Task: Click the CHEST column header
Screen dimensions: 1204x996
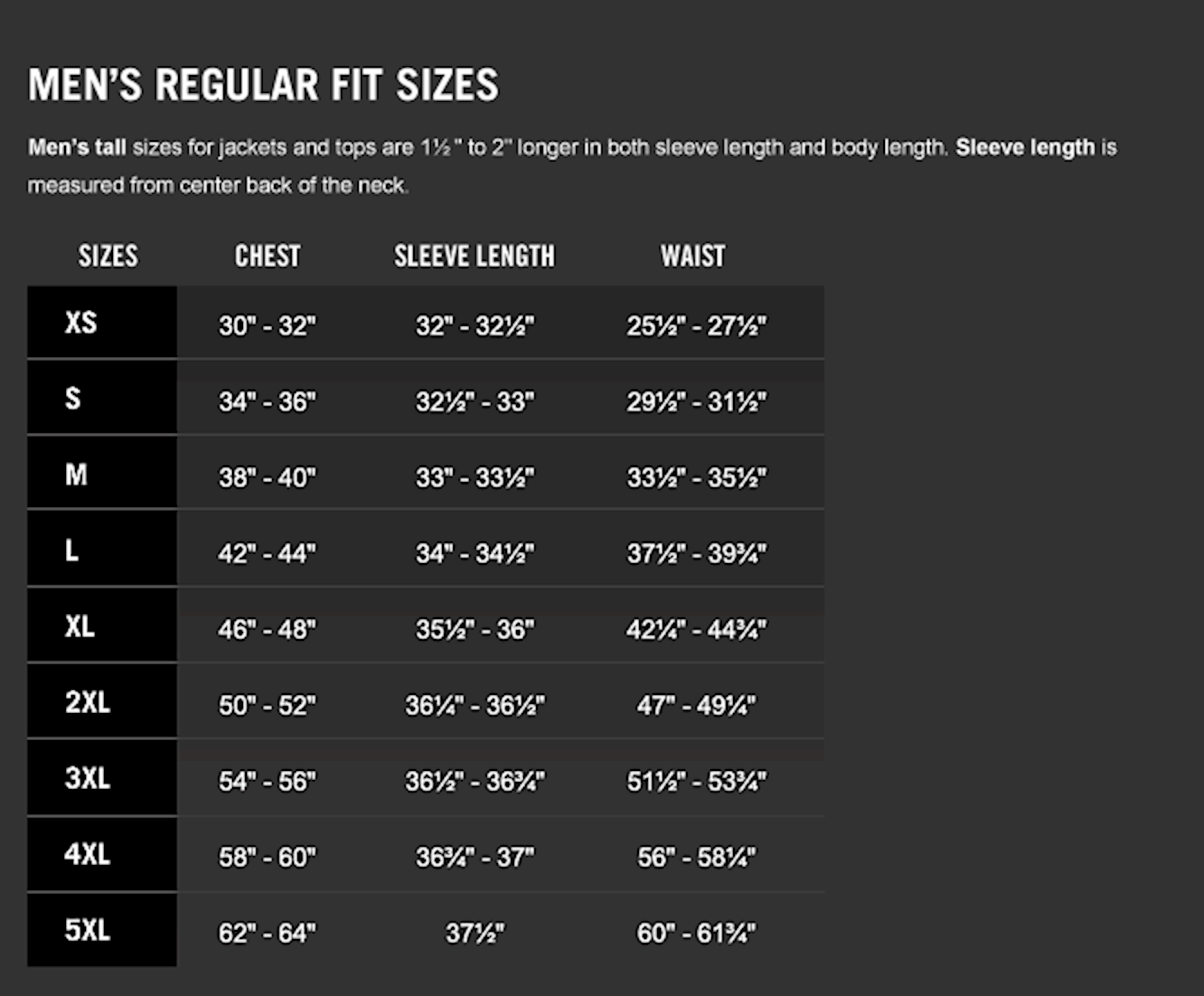Action: coord(267,256)
